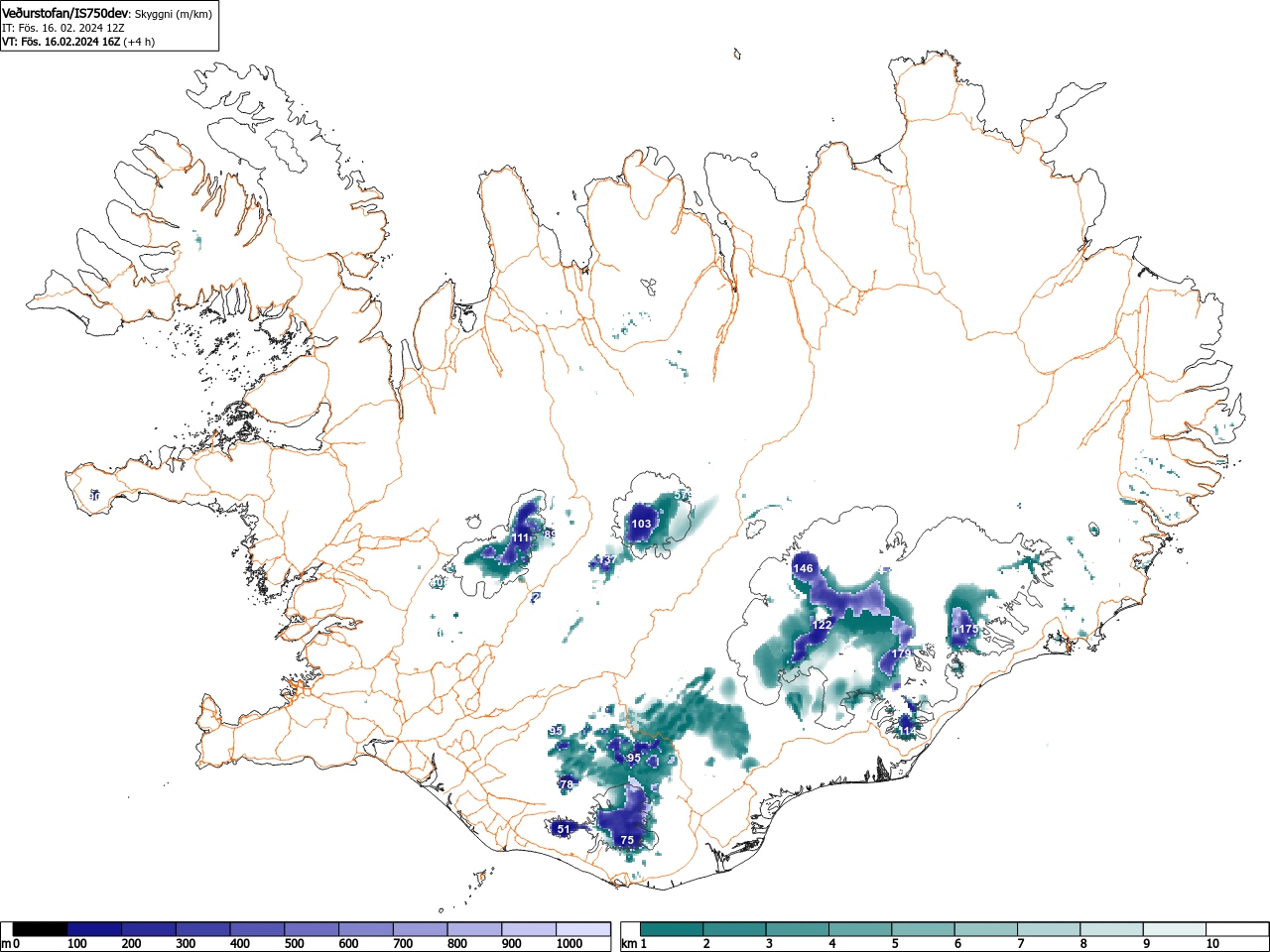Click the visibility value '111' on the map
The height and width of the screenshot is (952, 1270).
520,537
